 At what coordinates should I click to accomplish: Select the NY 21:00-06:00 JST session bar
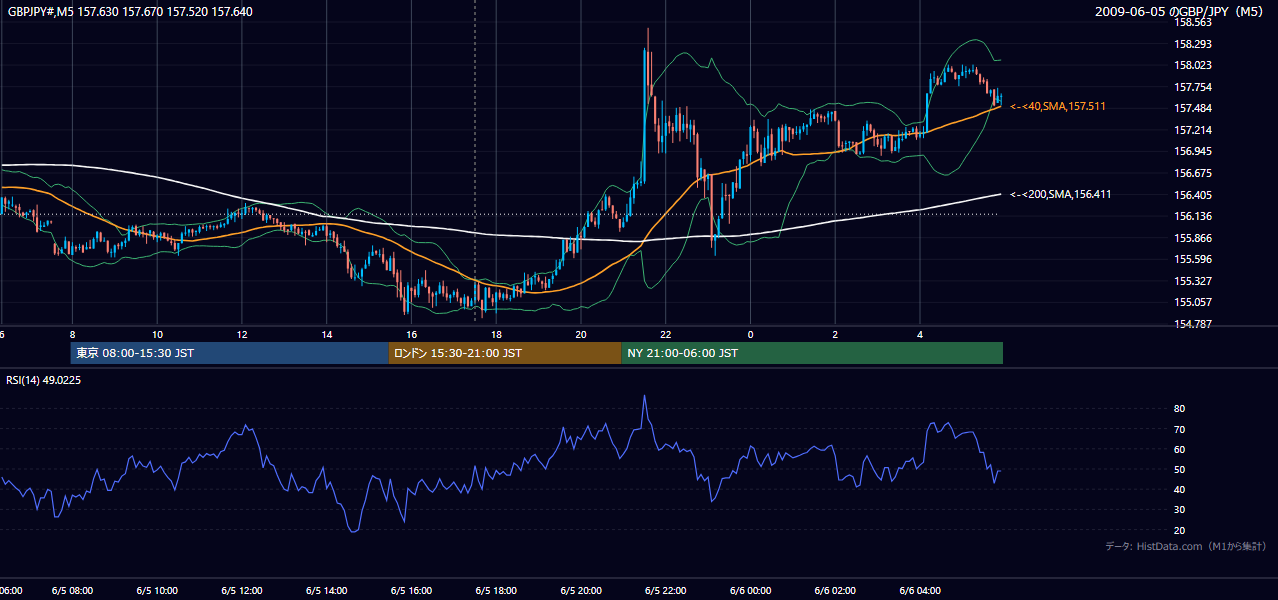(812, 353)
